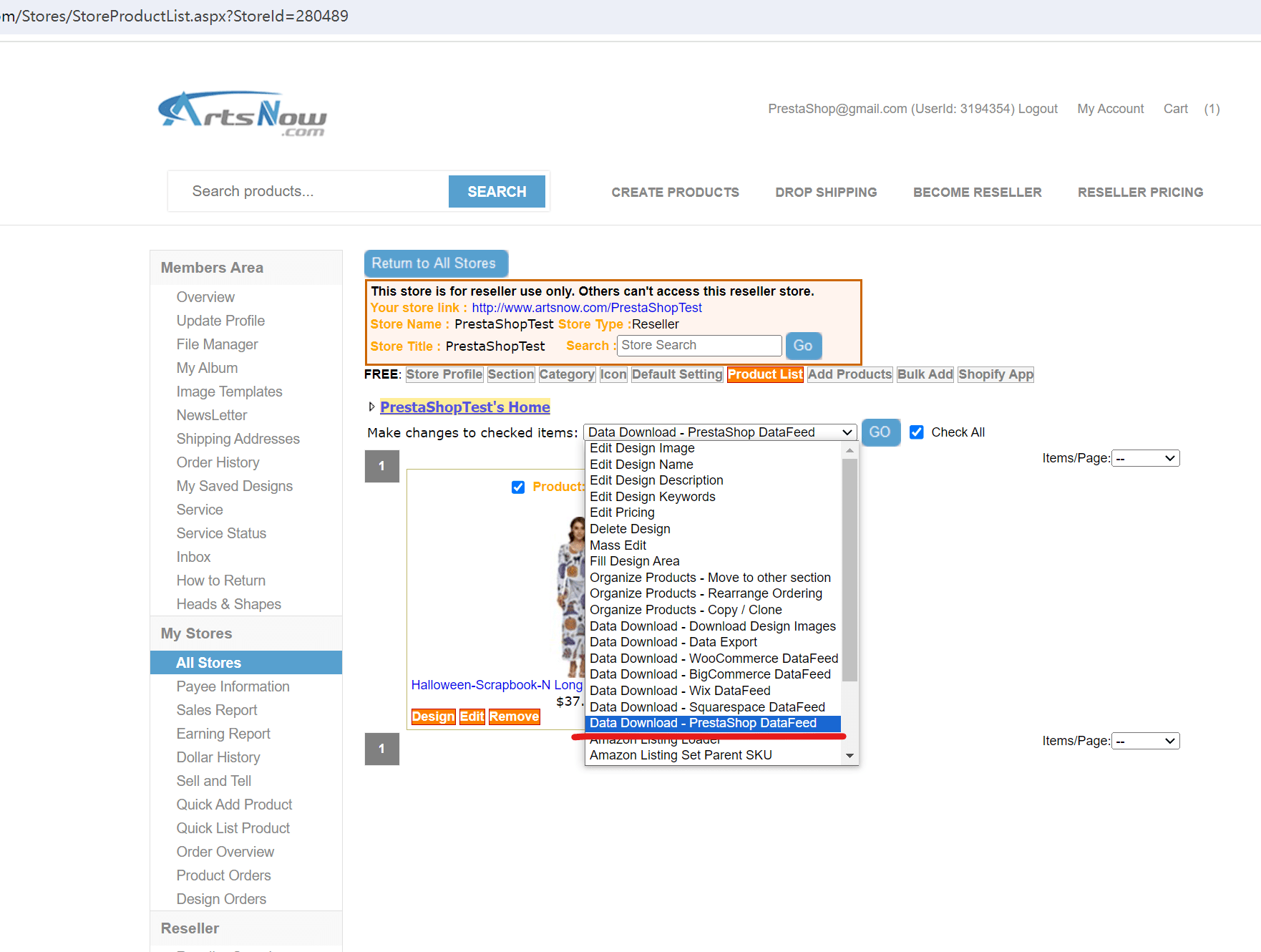Click the SEARCH button
The image size is (1261, 952).
point(497,192)
